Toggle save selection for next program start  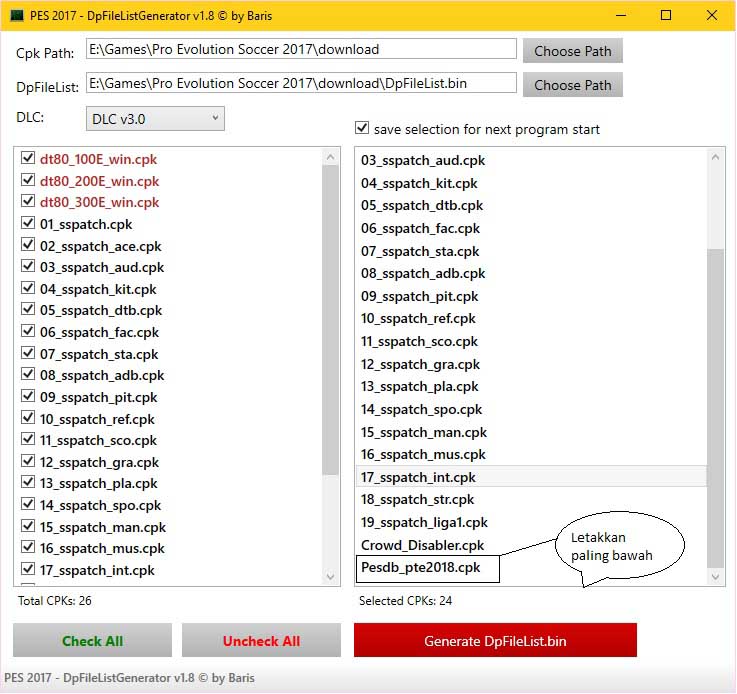362,128
